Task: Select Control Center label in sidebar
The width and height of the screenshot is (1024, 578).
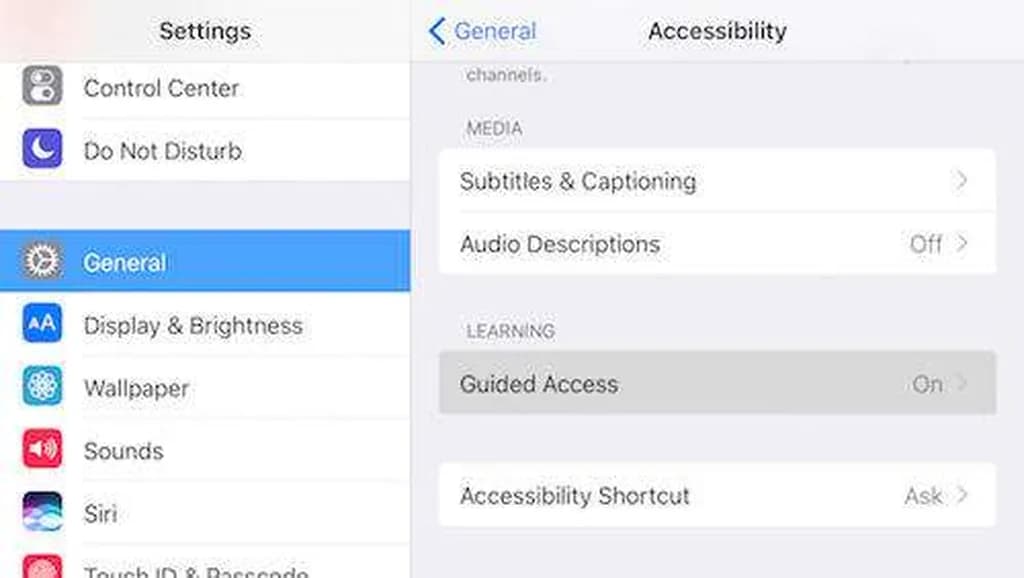Action: tap(161, 88)
